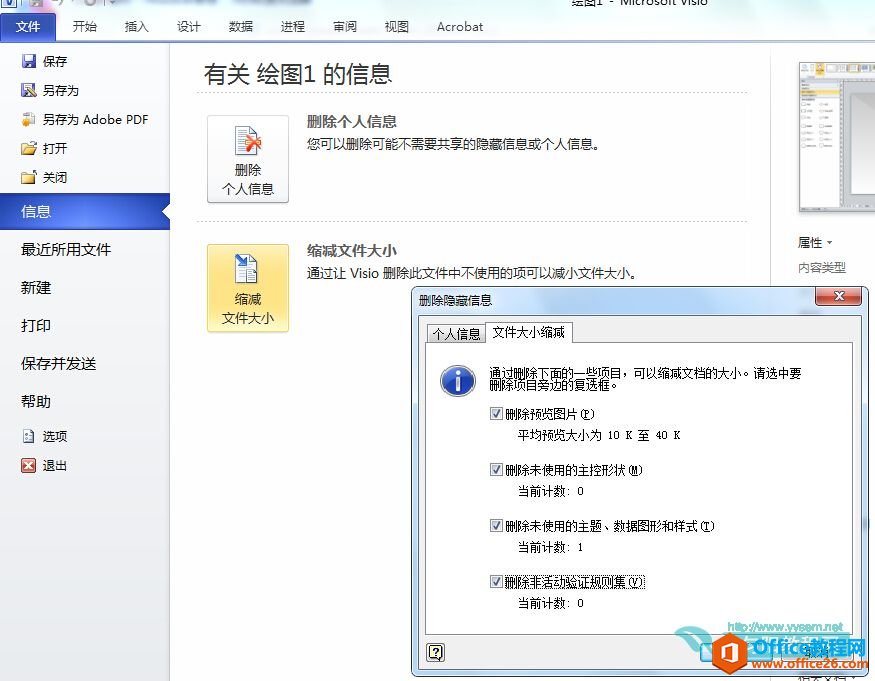Image resolution: width=875 pixels, height=681 pixels.
Task: Open the 视图 ribbon tab
Action: click(x=397, y=26)
